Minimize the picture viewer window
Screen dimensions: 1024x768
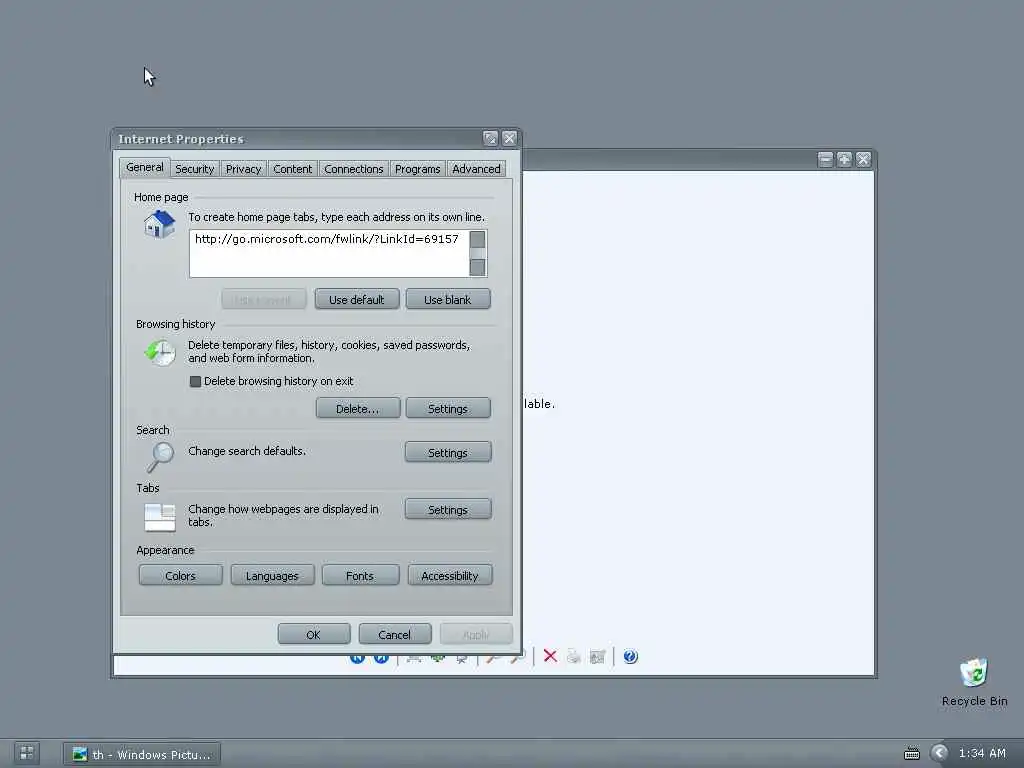825,159
